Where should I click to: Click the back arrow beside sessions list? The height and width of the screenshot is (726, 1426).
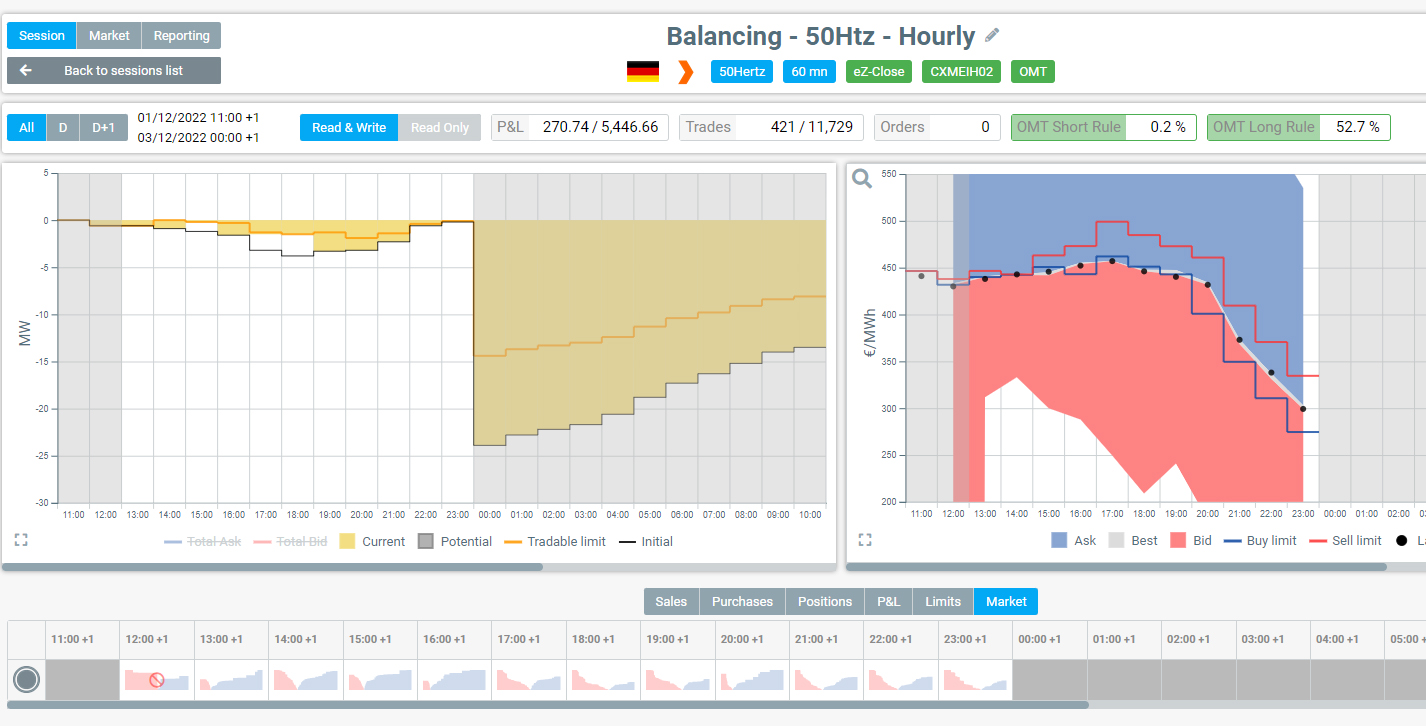(x=24, y=70)
